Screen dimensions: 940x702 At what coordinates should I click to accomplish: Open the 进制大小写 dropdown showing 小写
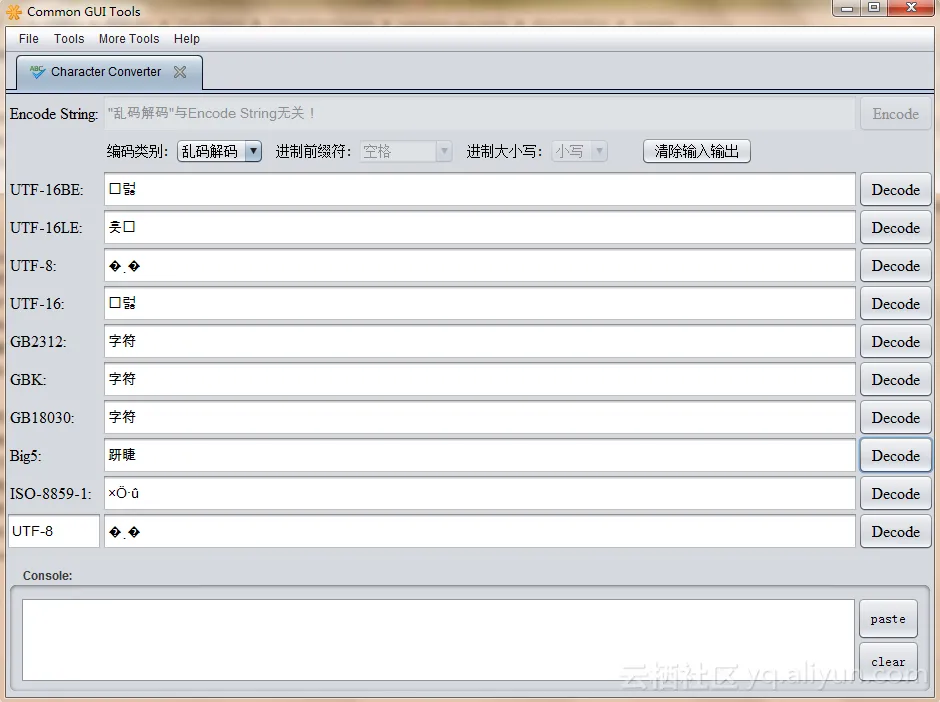580,151
